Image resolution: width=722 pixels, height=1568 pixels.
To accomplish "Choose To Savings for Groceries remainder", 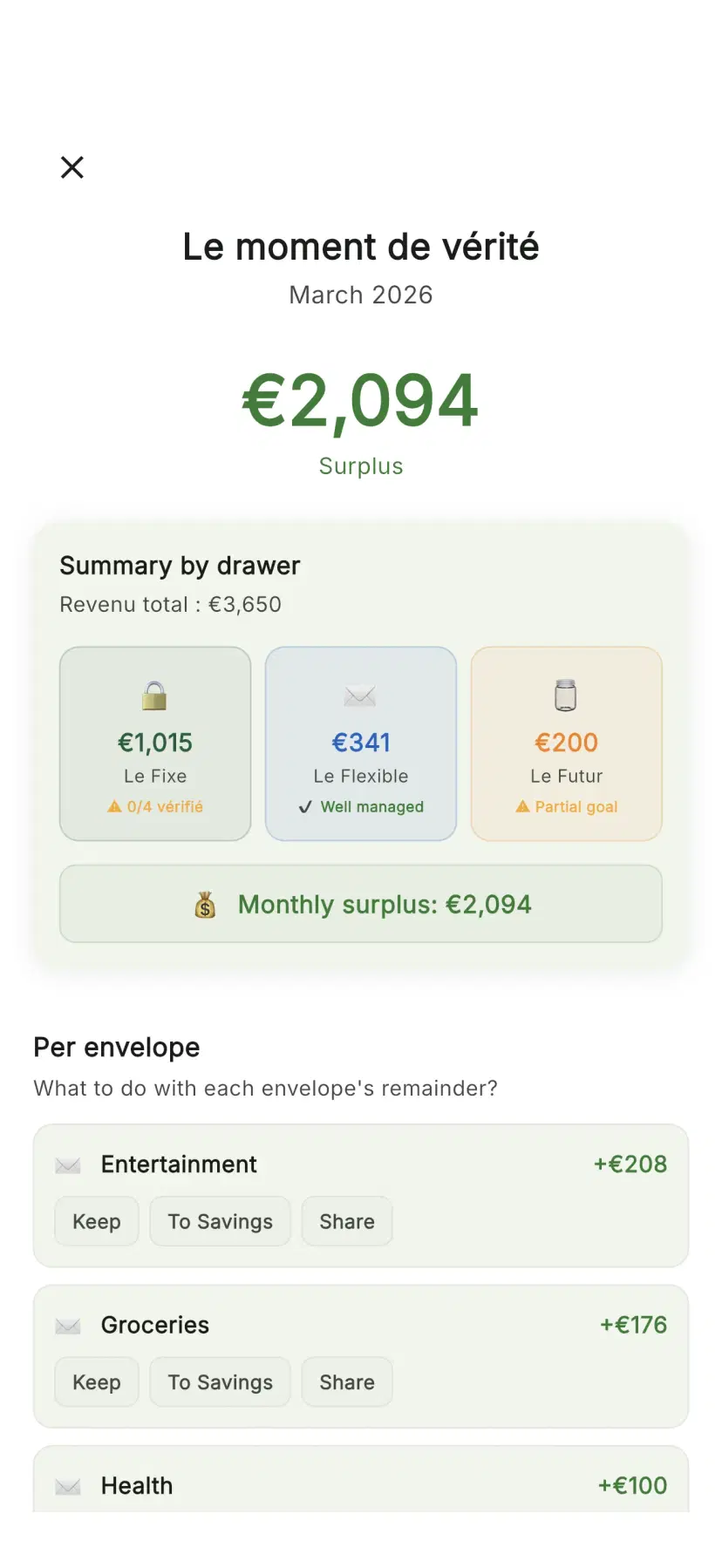I will tap(220, 1381).
